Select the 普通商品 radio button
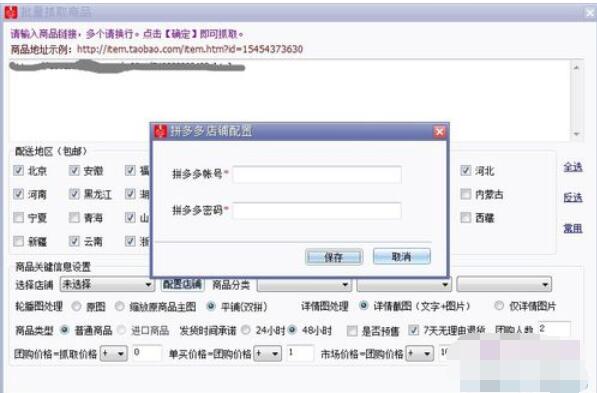Viewport: 597px width, 393px height. 64,330
